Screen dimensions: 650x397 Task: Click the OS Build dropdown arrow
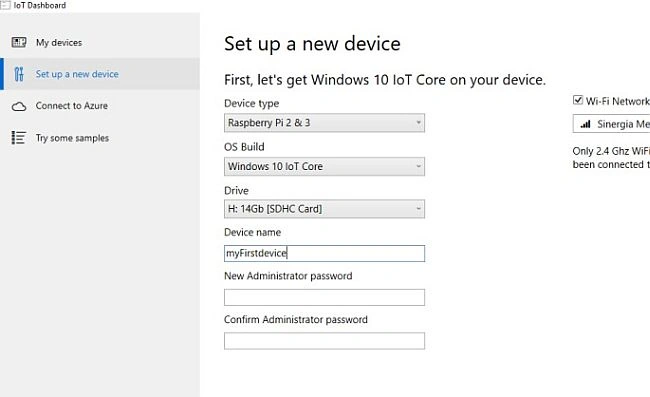[418, 166]
